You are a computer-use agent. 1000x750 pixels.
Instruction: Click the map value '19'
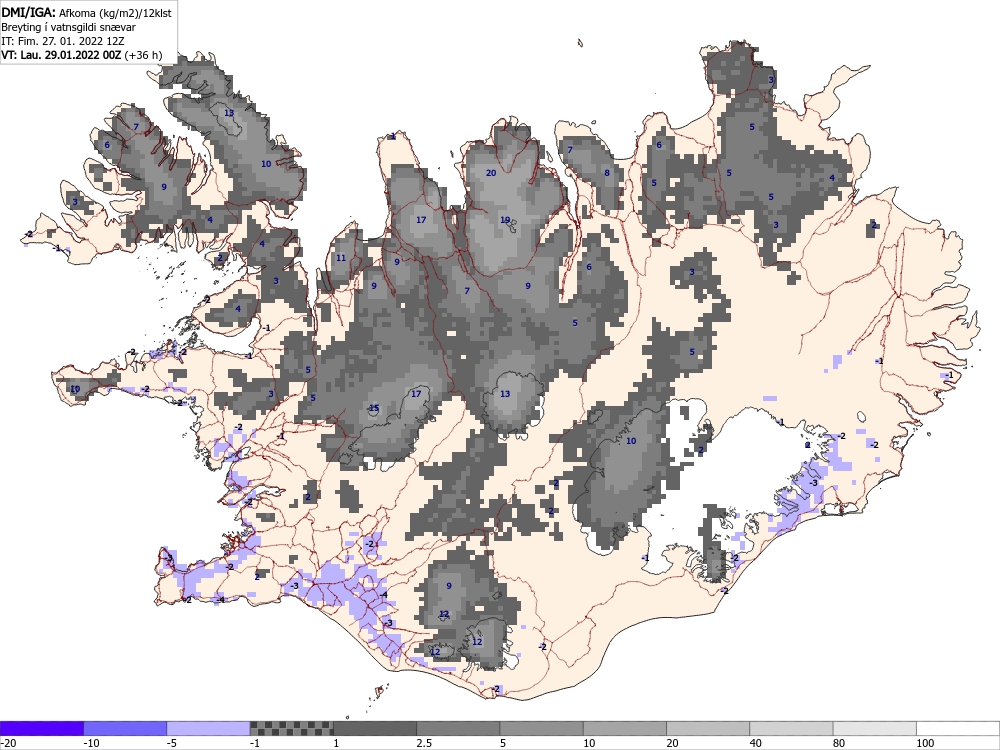click(x=505, y=220)
